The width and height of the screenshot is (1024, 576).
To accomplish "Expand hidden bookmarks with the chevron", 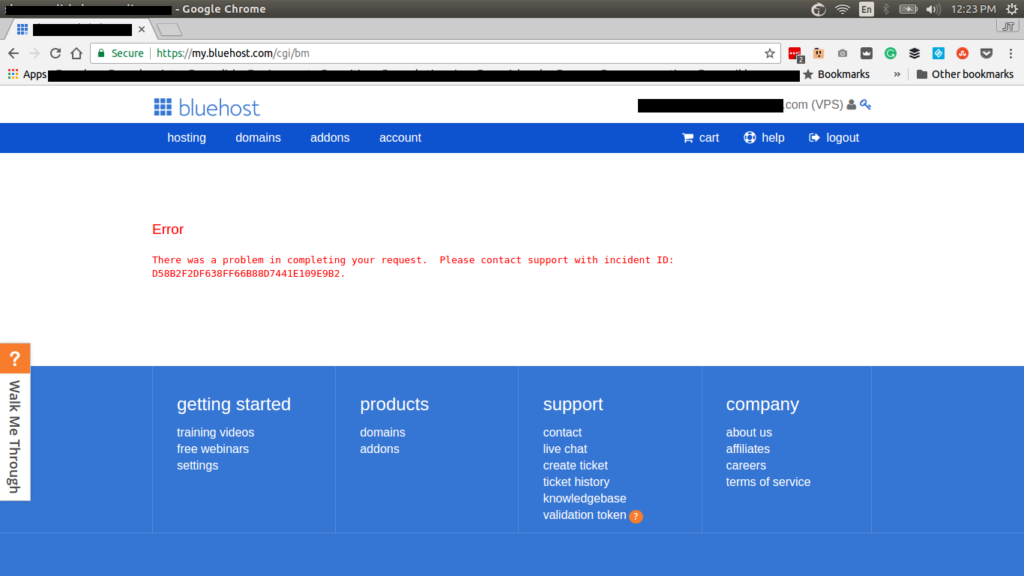I will click(x=897, y=74).
